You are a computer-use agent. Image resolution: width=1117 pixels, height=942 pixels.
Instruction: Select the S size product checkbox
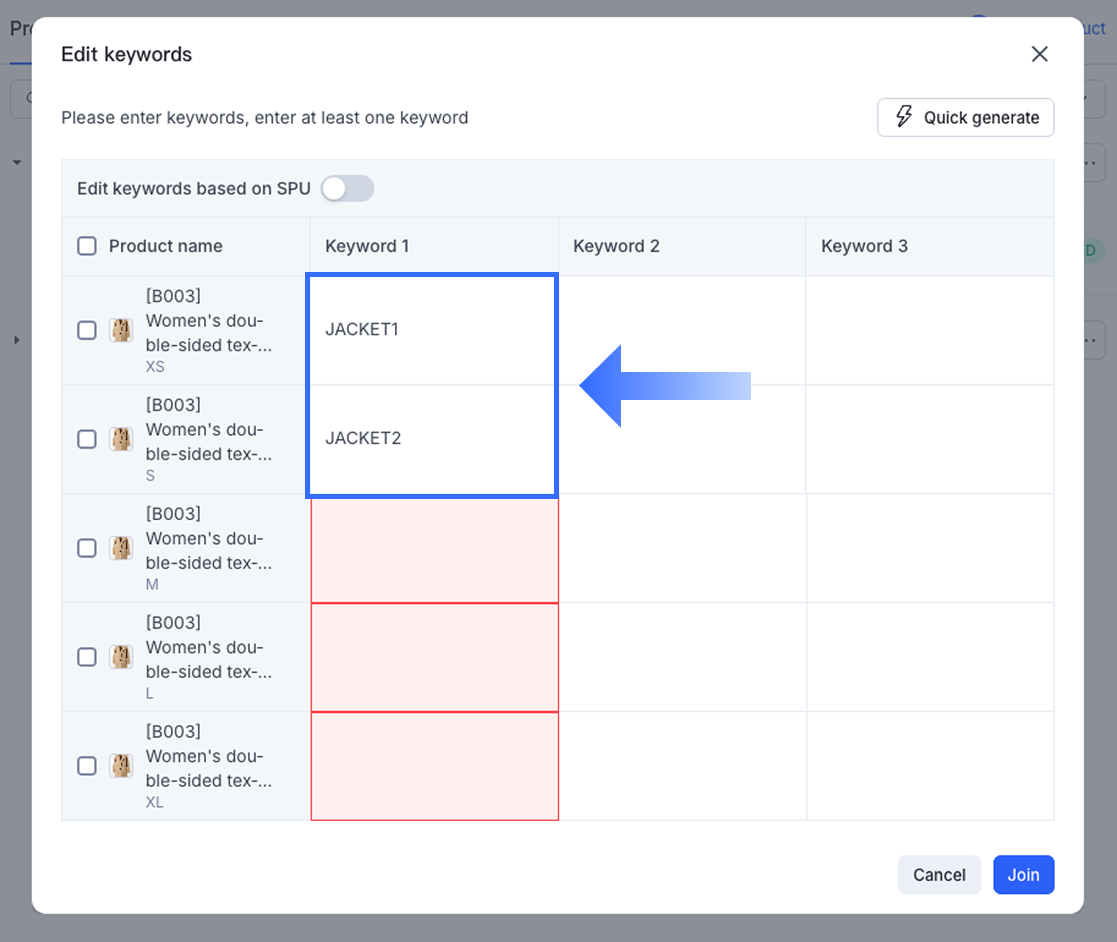pyautogui.click(x=87, y=439)
